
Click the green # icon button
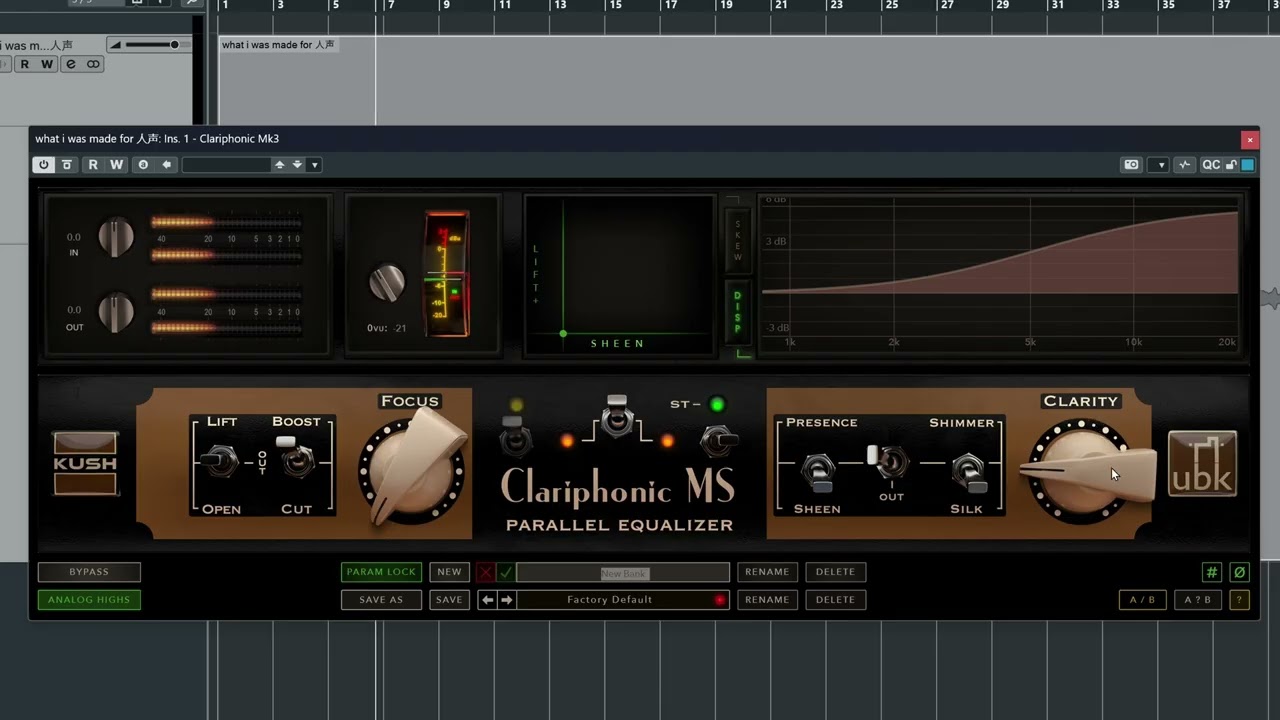click(x=1212, y=572)
